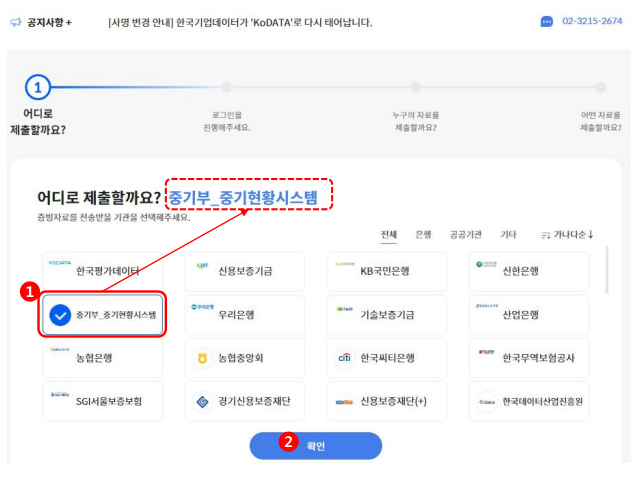The width and height of the screenshot is (638, 487).
Task: Open the blue chat bubble icon
Action: pyautogui.click(x=546, y=22)
